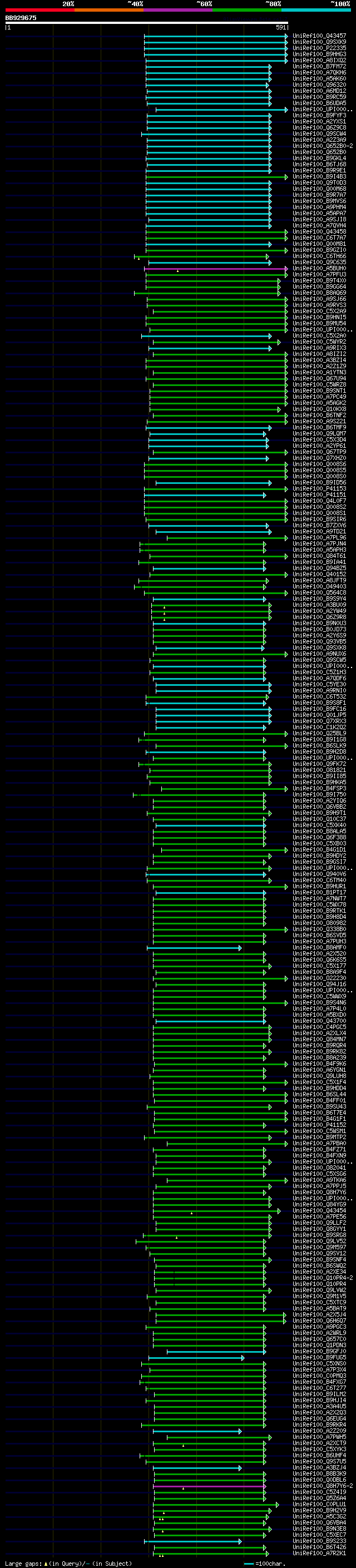Select the UniRef100_B9I4B3 label
The height and width of the screenshot is (1568, 356).
point(319,176)
